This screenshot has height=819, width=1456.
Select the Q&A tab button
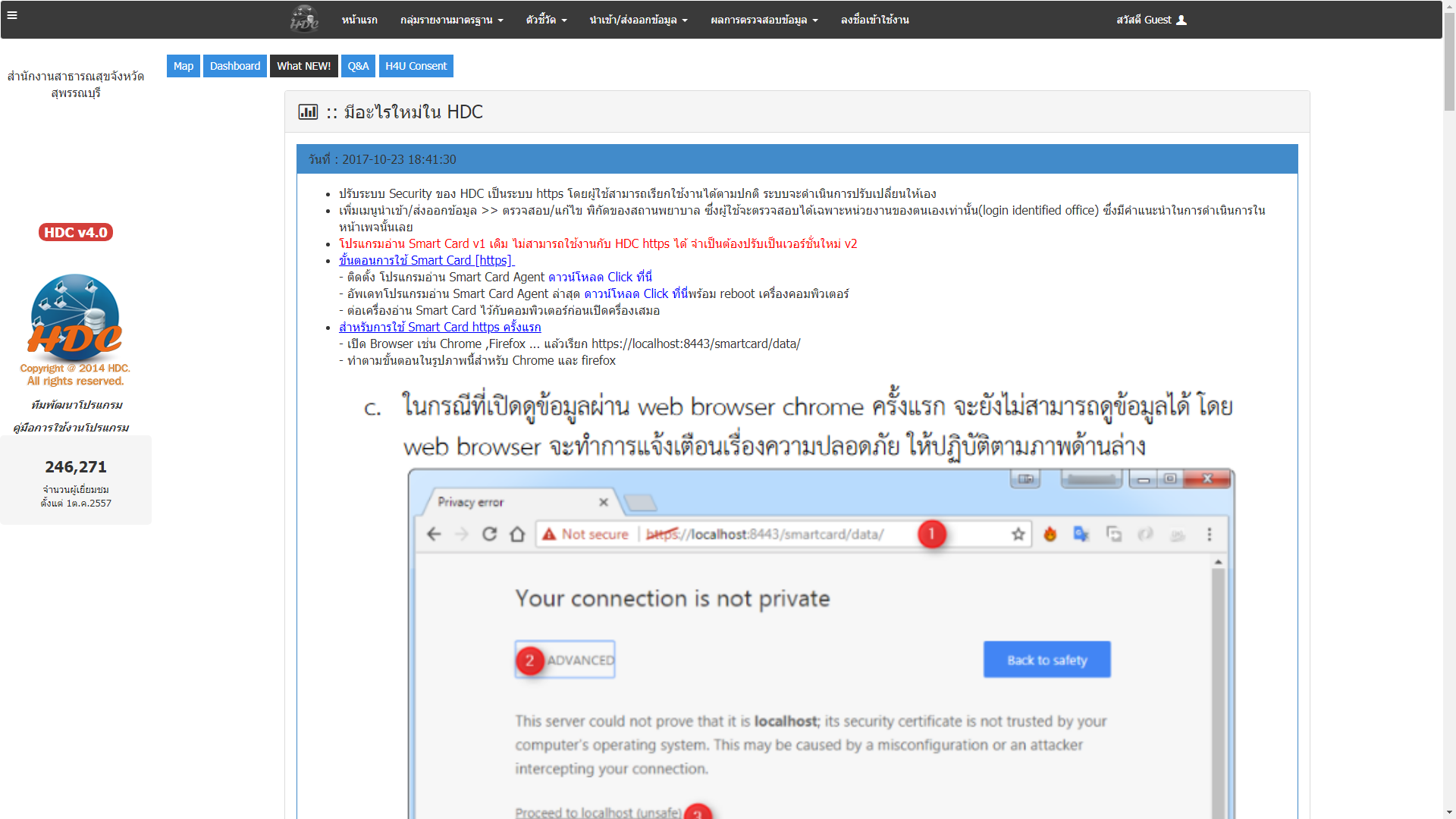tap(358, 66)
